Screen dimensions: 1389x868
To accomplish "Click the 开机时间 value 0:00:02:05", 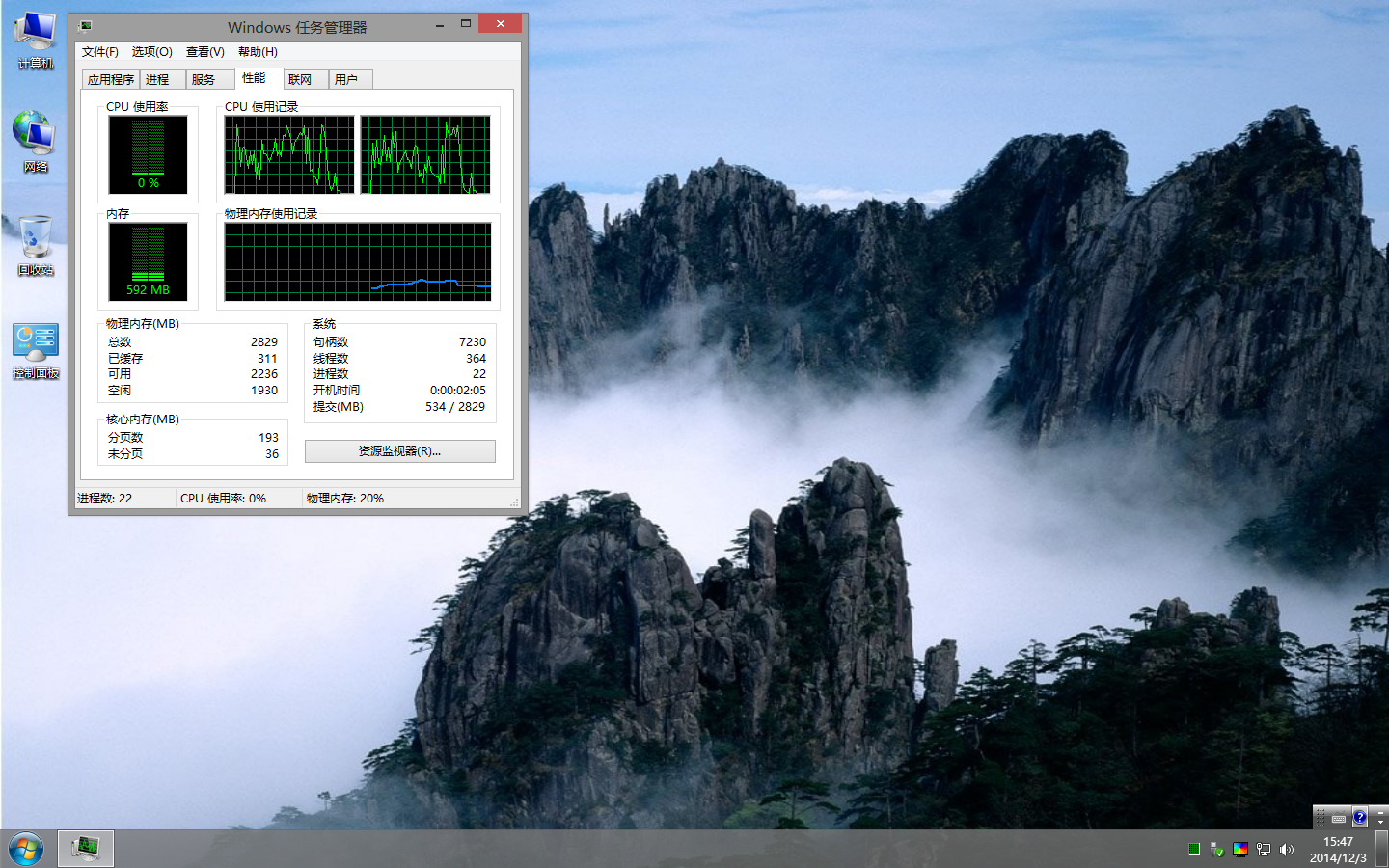I will [458, 391].
